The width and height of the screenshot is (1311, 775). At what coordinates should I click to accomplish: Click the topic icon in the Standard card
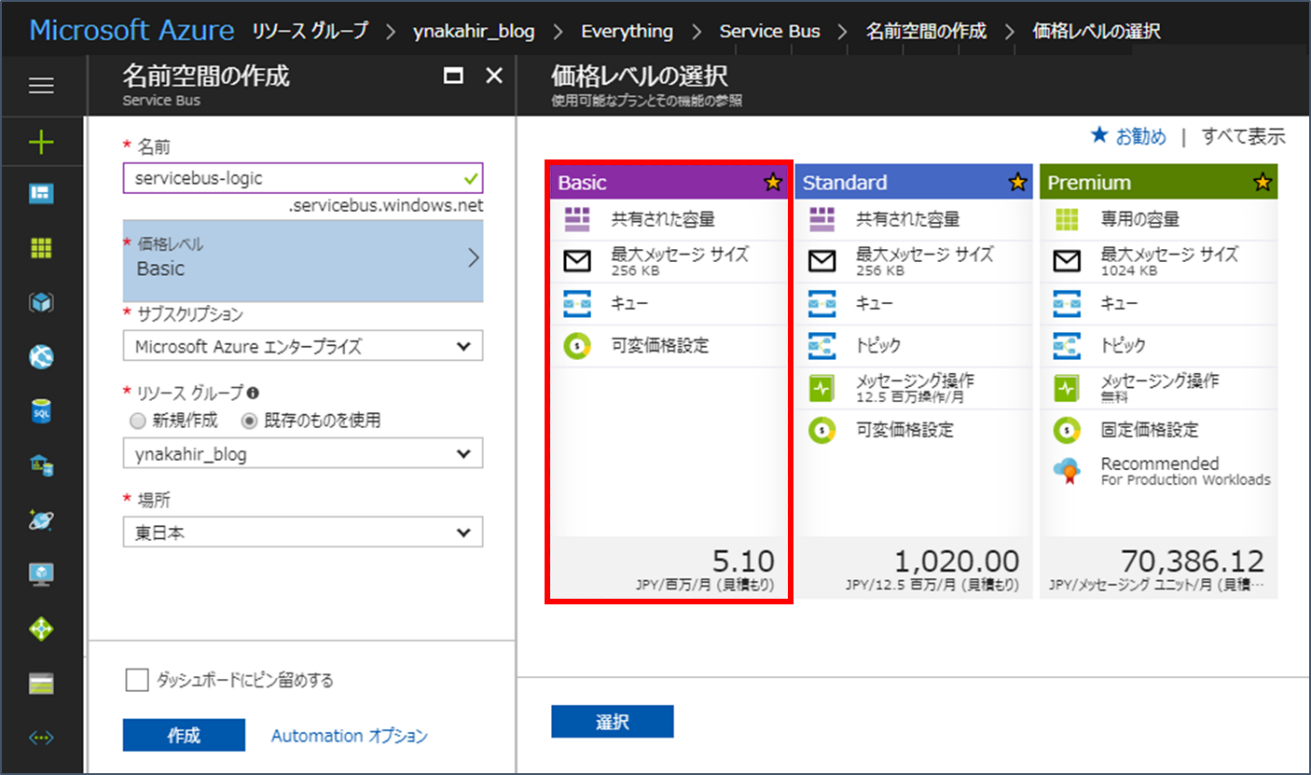[822, 346]
